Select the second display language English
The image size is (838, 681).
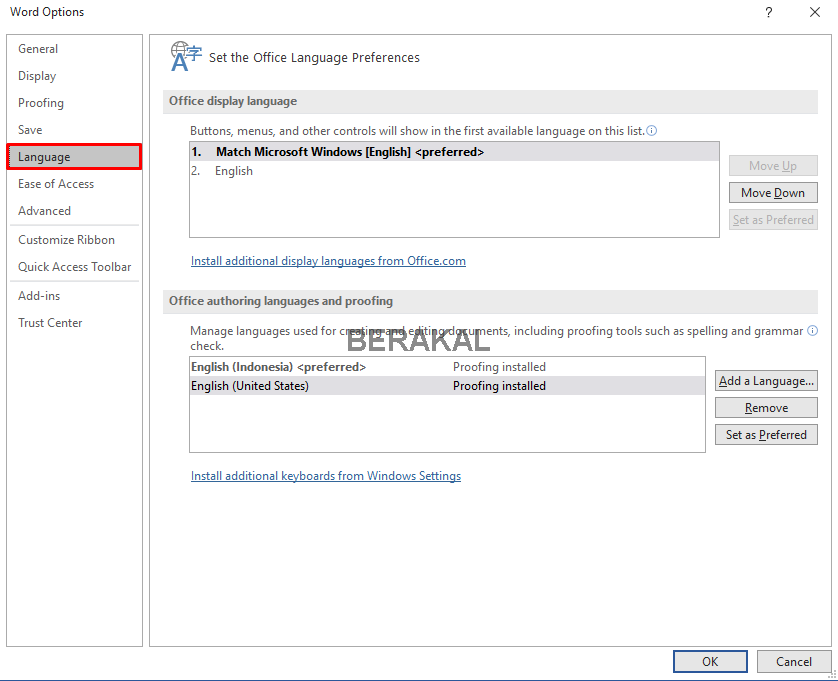[x=454, y=171]
